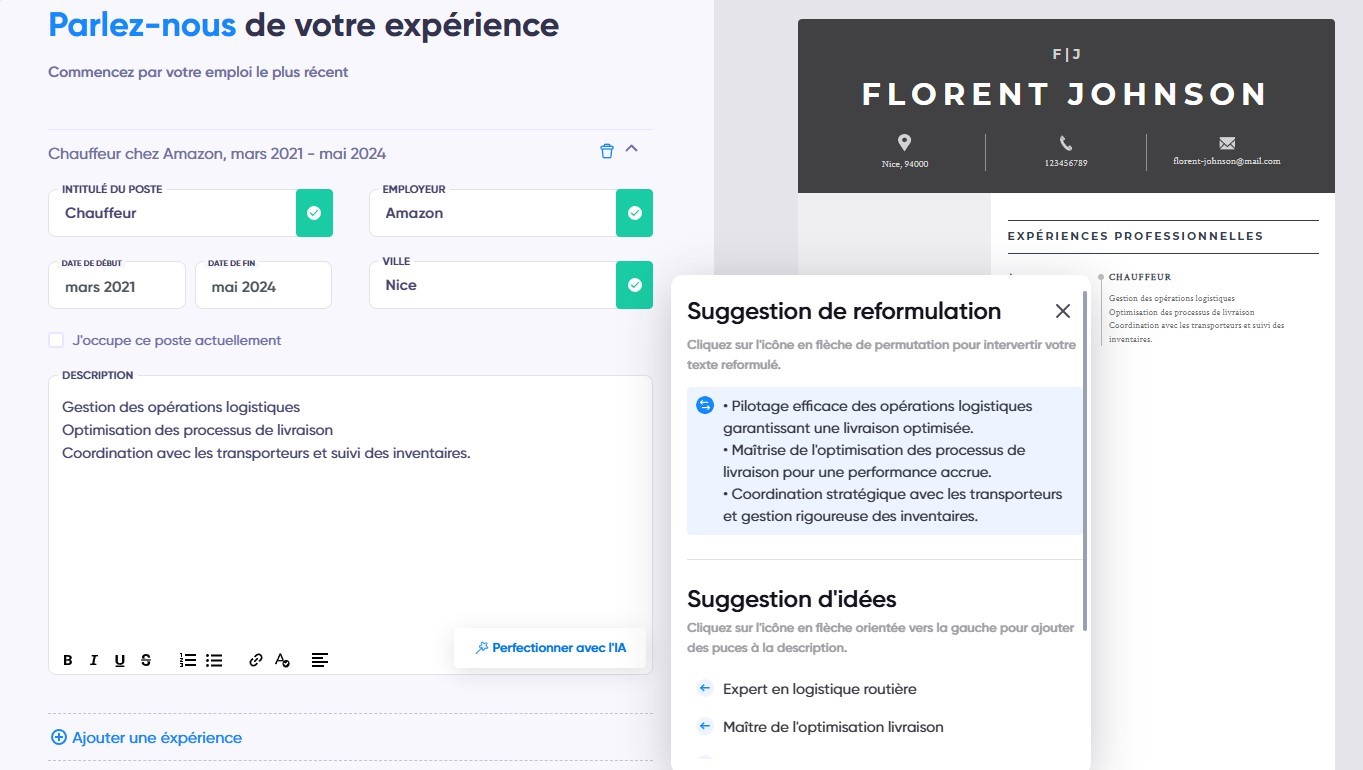Click 'Perfectionner avec l'IA' button
Image resolution: width=1363 pixels, height=770 pixels.
point(550,648)
